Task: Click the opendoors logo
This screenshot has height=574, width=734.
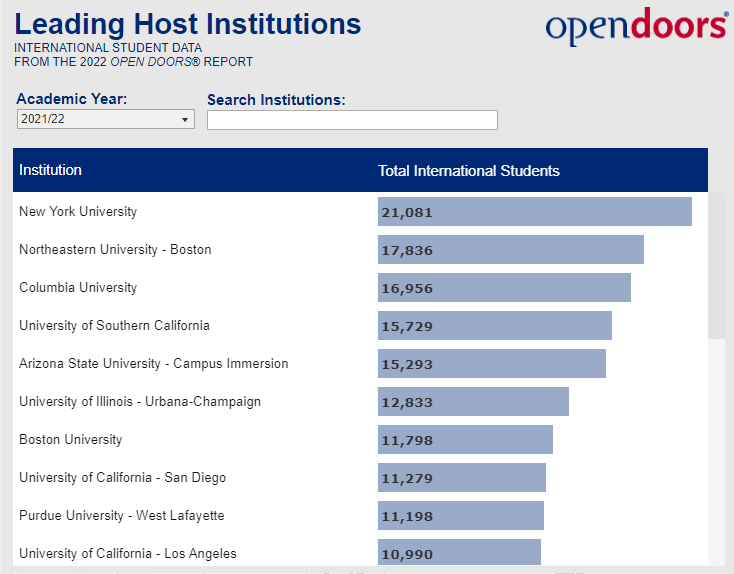Action: tap(637, 26)
